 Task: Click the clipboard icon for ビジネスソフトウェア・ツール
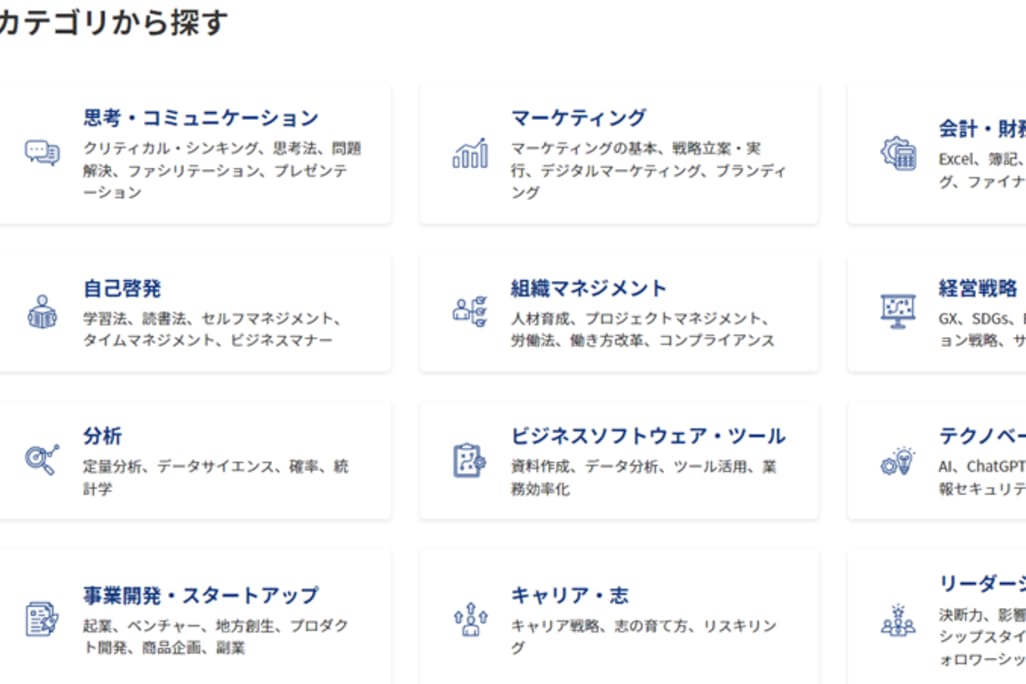click(470, 460)
